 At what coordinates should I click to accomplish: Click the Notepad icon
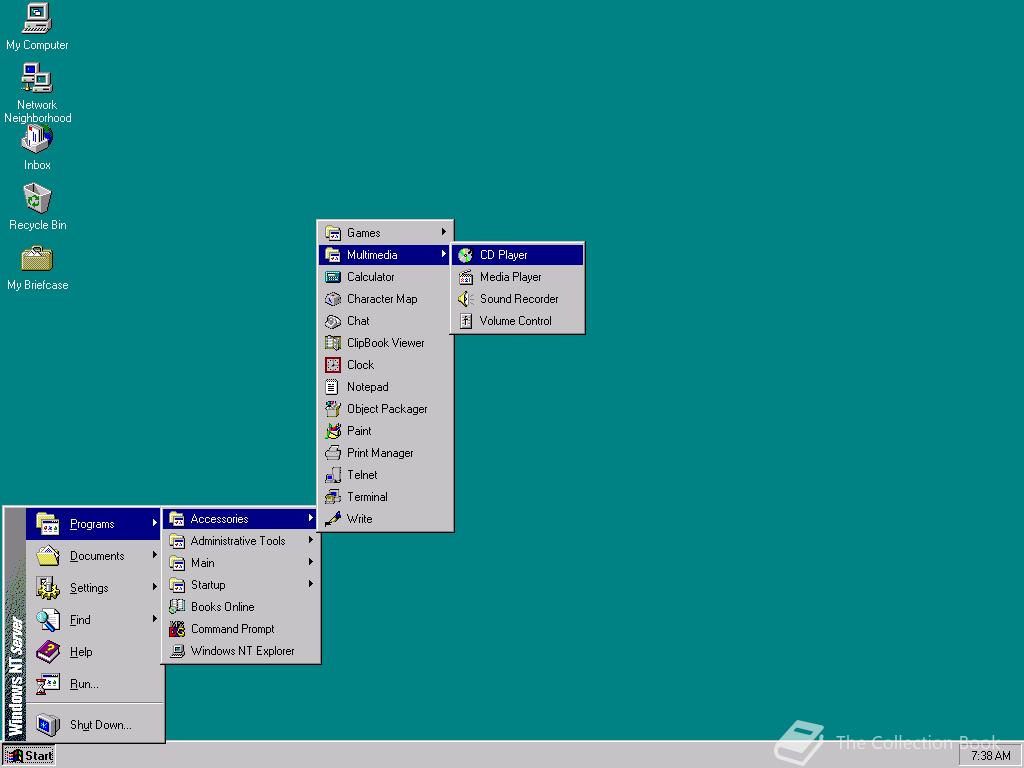332,387
